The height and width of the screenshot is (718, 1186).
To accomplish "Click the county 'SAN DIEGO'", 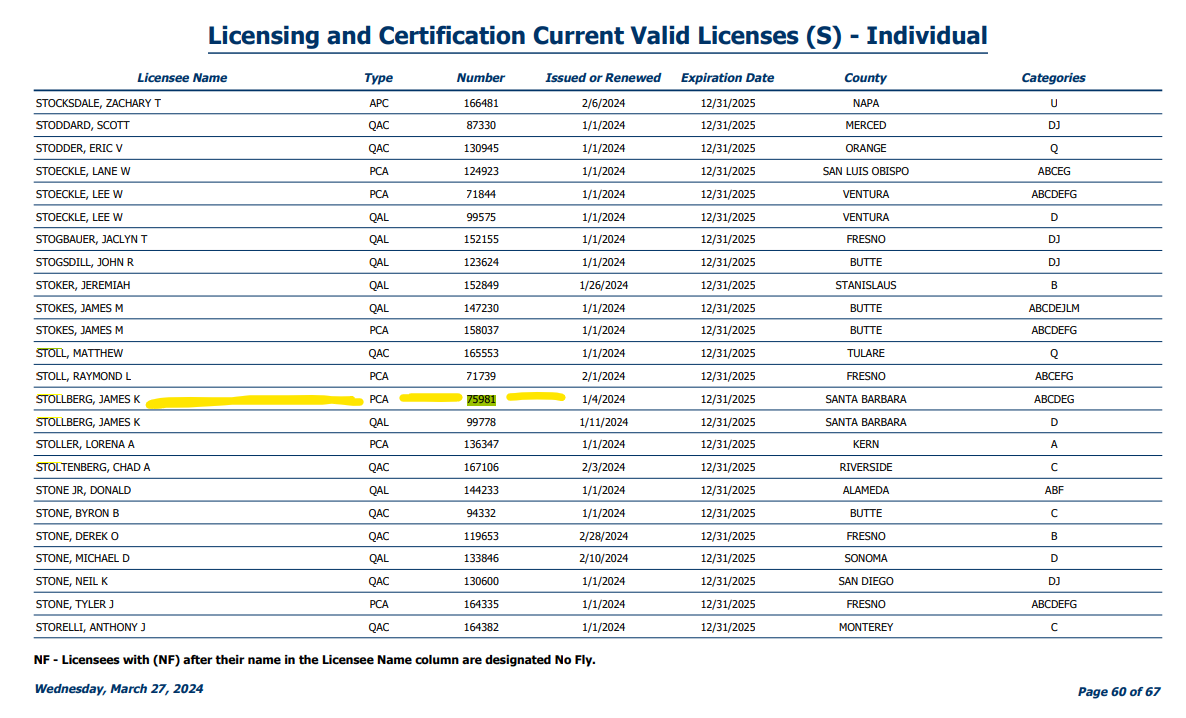I will 865,582.
